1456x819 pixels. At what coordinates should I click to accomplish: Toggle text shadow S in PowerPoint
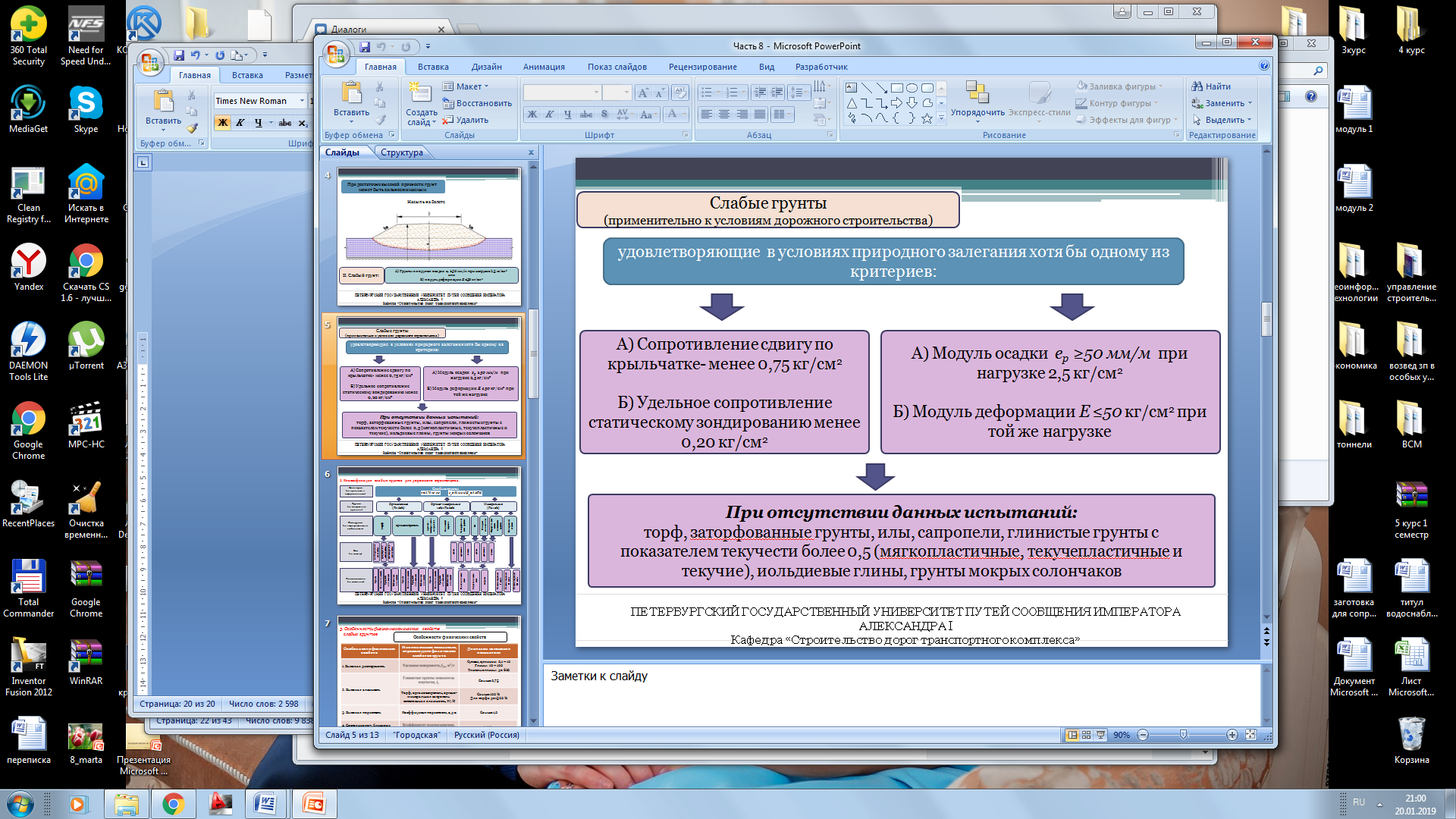pyautogui.click(x=604, y=115)
